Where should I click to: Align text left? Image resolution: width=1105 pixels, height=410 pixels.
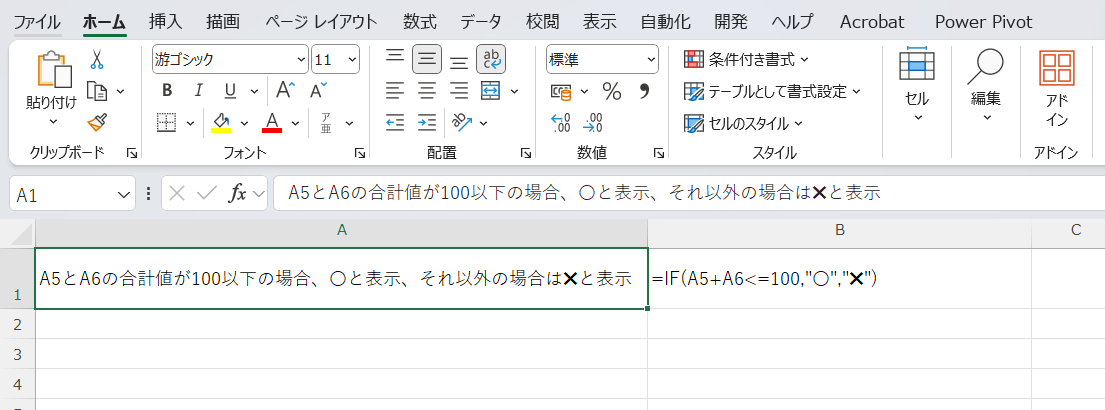395,91
